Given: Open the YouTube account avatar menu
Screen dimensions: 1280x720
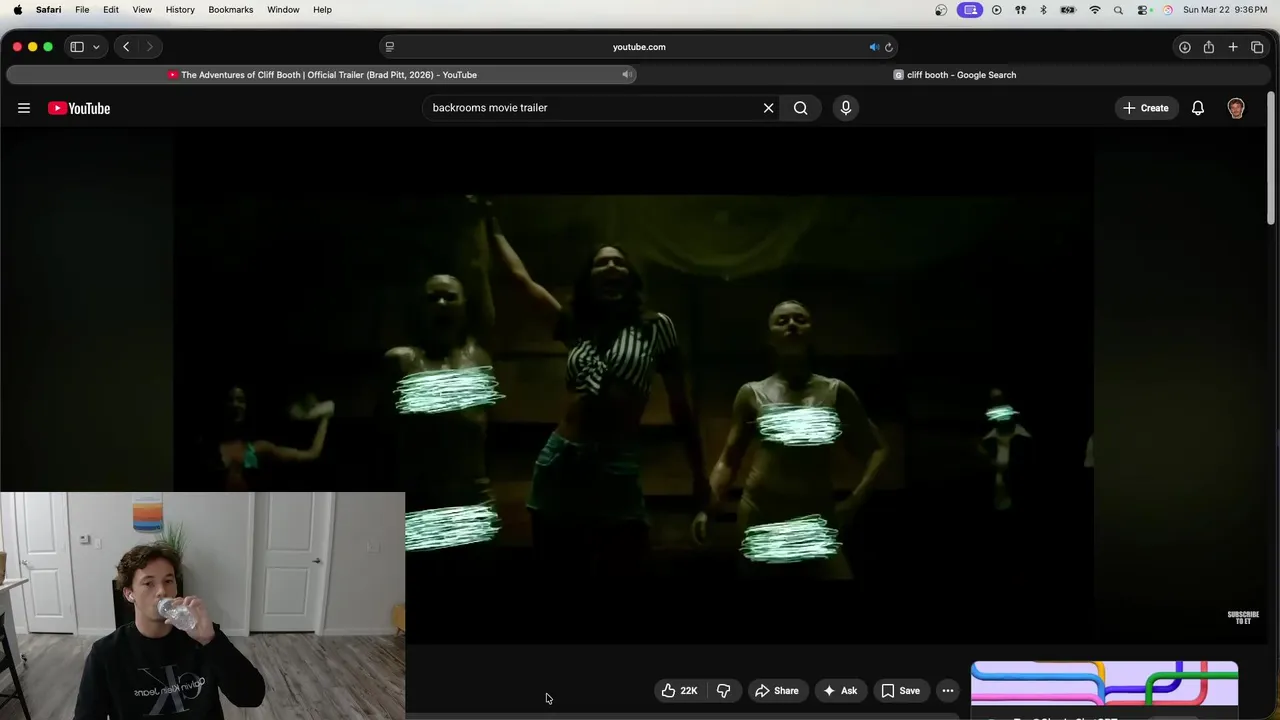Looking at the screenshot, I should [1236, 108].
